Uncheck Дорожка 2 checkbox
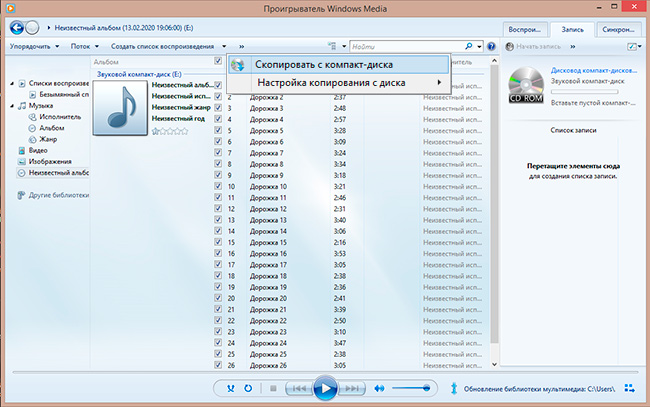Viewport: 650px width, 407px height. pos(218,97)
